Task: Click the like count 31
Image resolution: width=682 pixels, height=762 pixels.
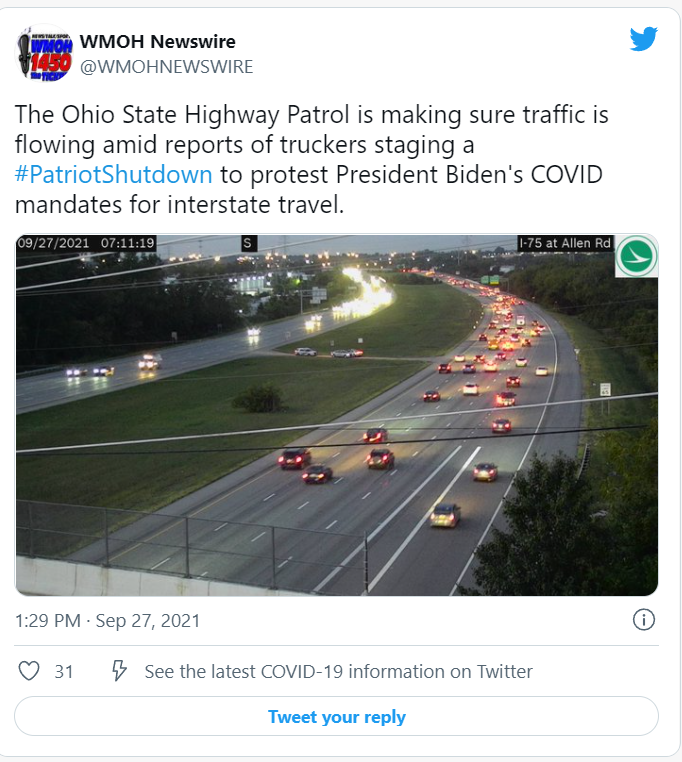Action: click(x=64, y=671)
